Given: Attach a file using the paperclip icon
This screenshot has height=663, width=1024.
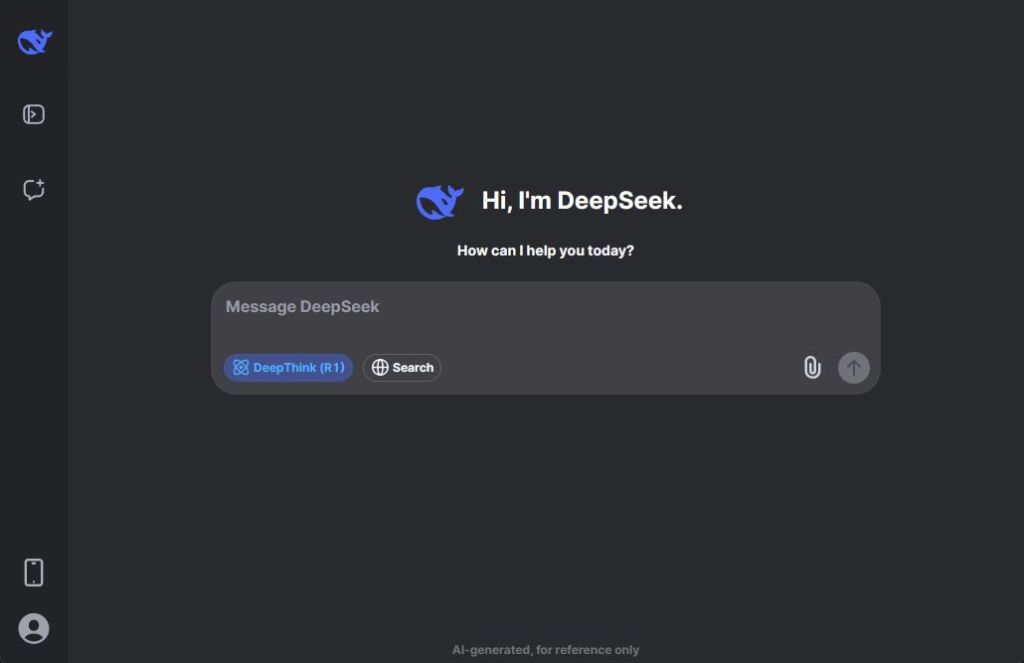Looking at the screenshot, I should (812, 367).
